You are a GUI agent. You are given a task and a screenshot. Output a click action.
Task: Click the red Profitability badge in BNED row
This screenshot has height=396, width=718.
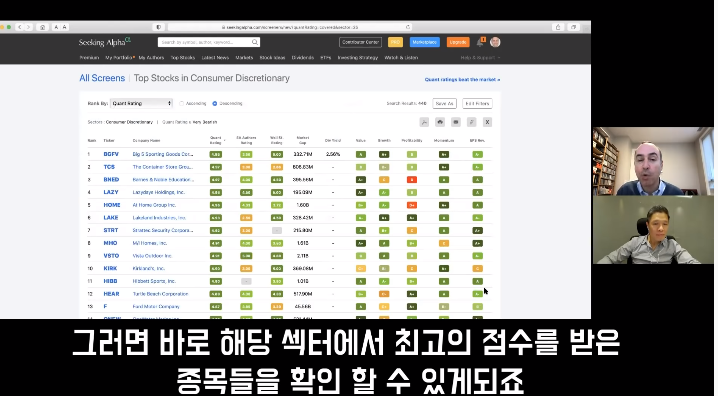[x=412, y=180]
